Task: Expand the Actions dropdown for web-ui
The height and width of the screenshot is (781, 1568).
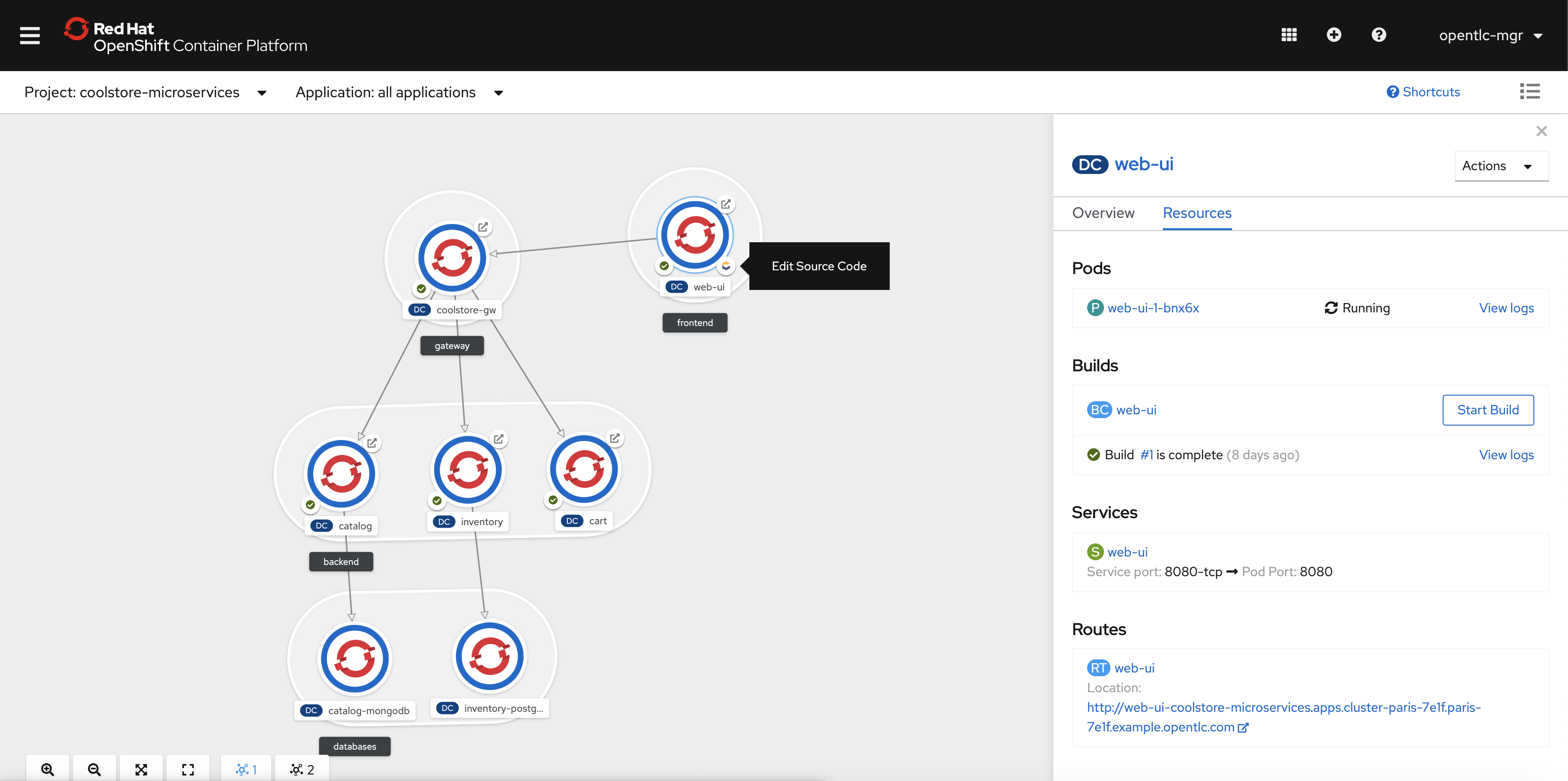Action: coord(1501,166)
